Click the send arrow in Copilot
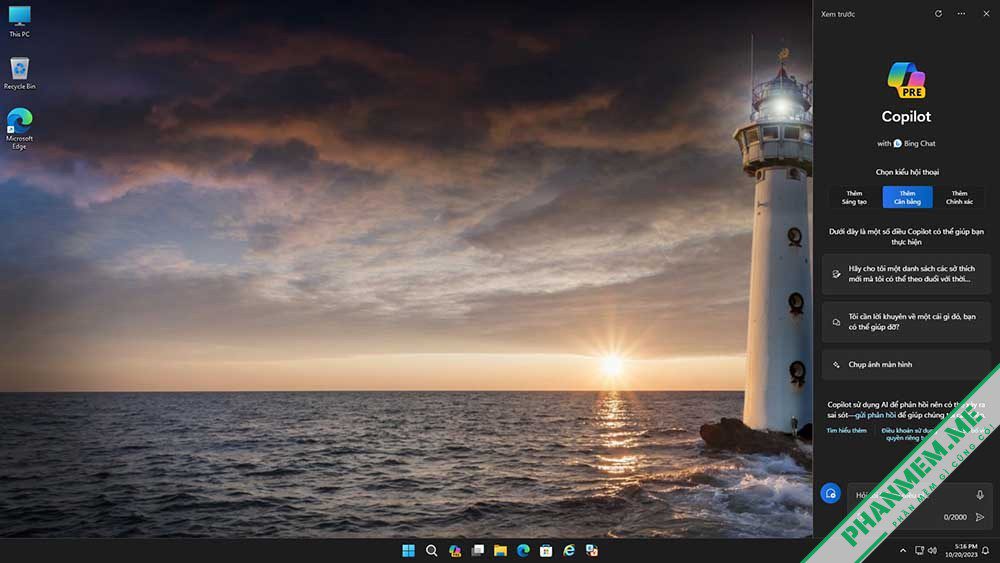This screenshot has width=1000, height=563. (980, 517)
